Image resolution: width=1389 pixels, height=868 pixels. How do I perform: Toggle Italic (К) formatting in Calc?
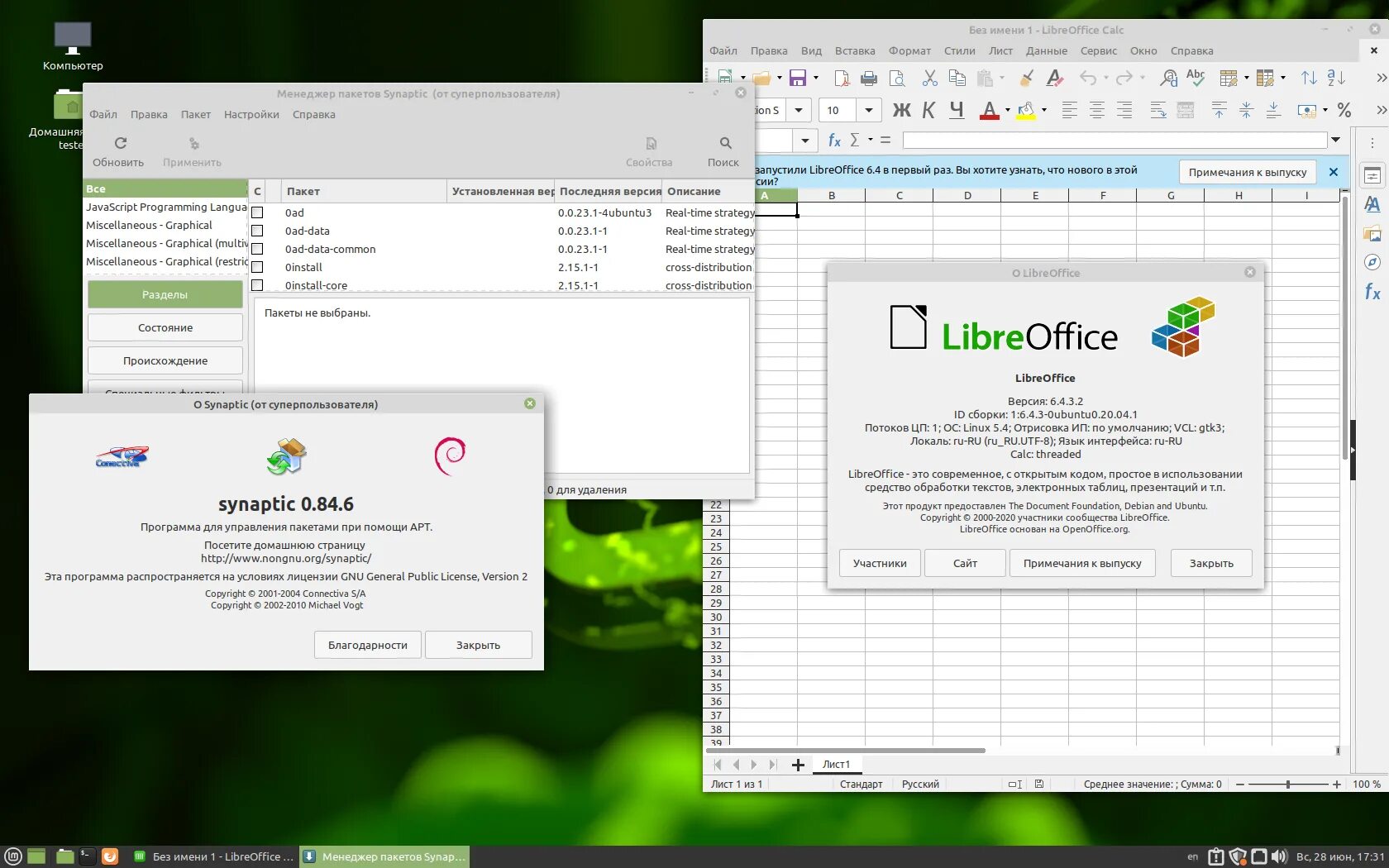pos(929,110)
